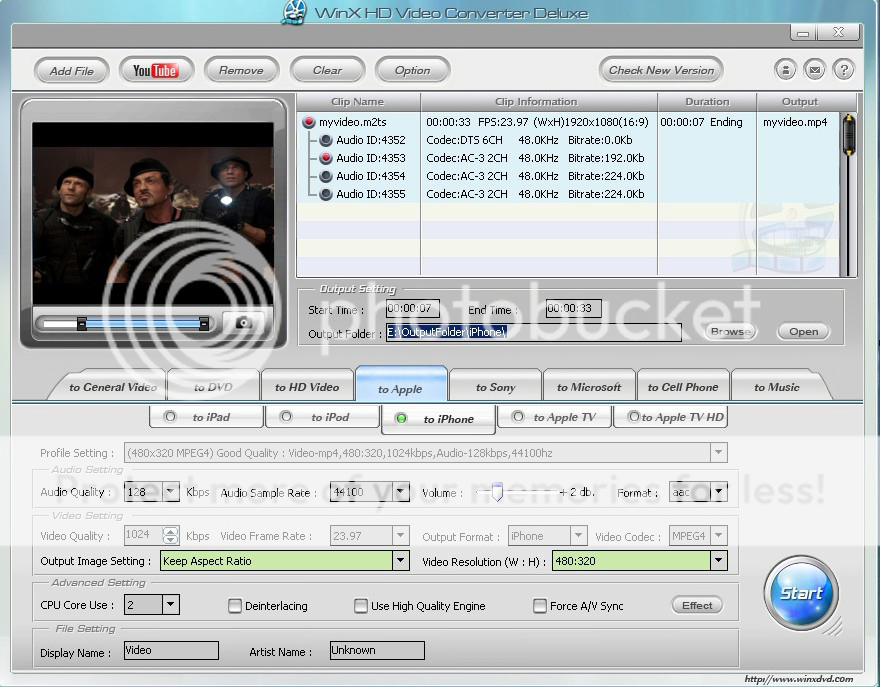Switch to the to HD Video tab
The width and height of the screenshot is (880, 687).
(x=307, y=387)
